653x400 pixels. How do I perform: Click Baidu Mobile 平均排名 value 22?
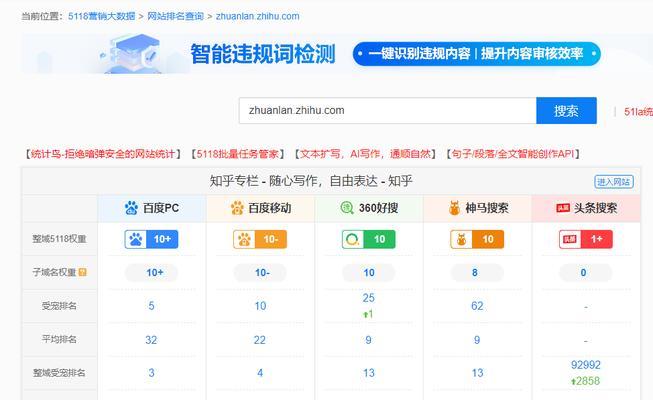pos(260,340)
